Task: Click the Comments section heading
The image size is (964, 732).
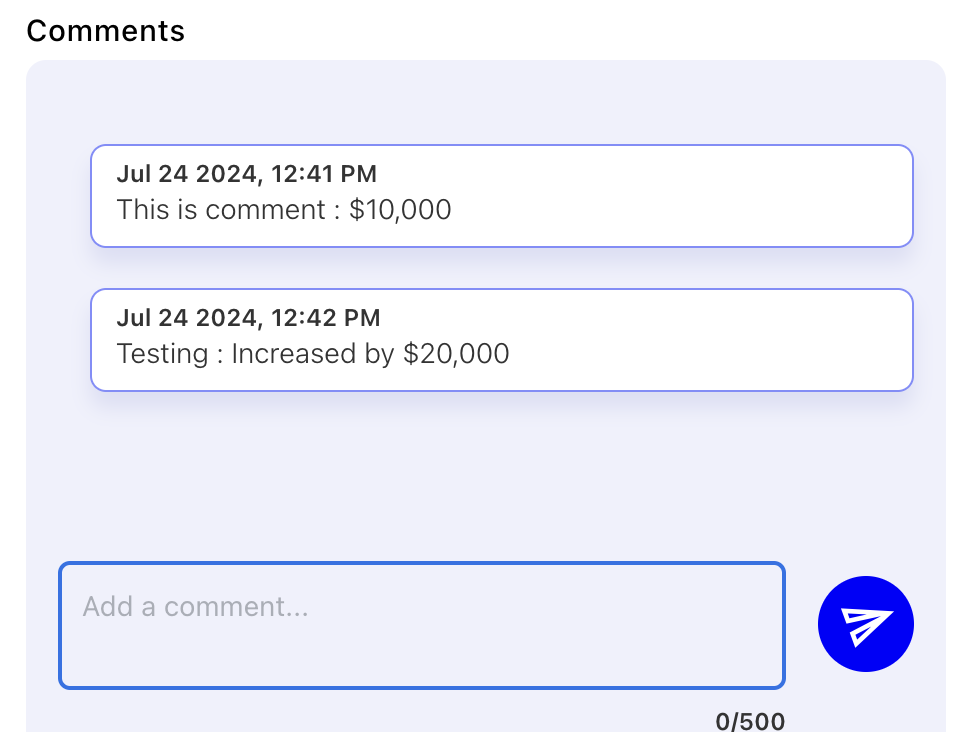Action: tap(105, 31)
